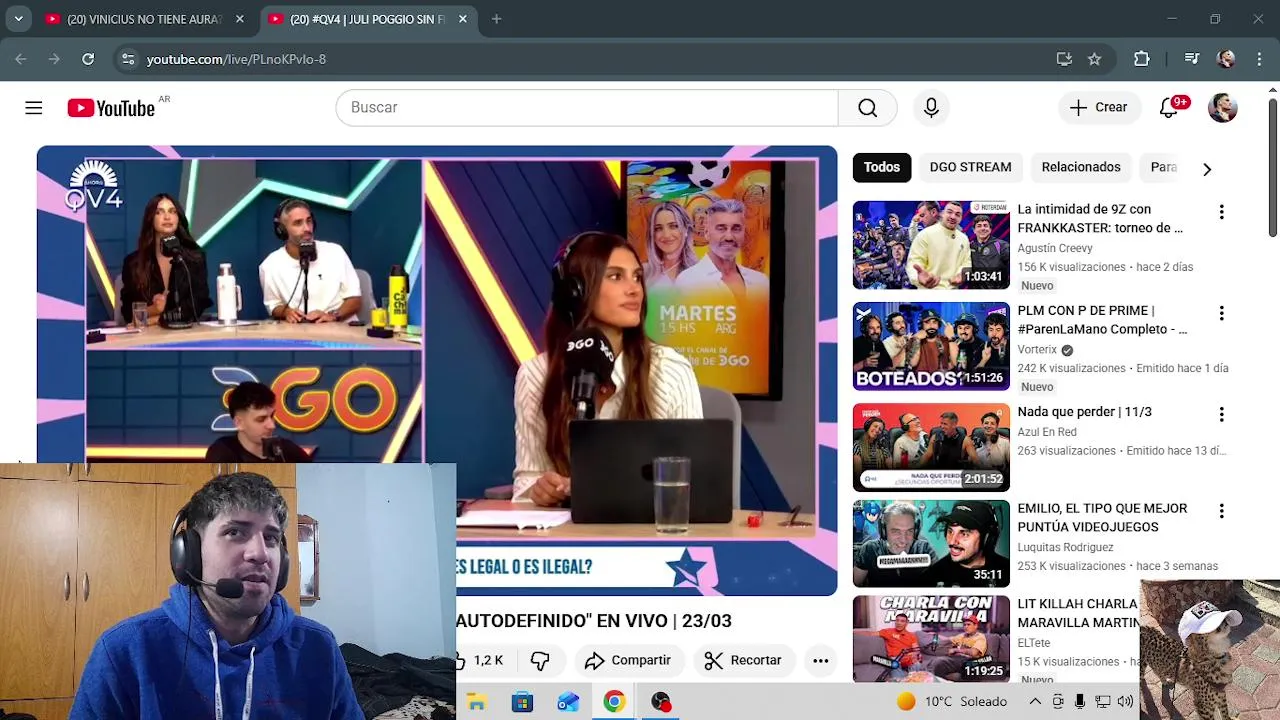Open the CHARLA CON MARAVILLA thumbnail
1280x720 pixels.
931,638
